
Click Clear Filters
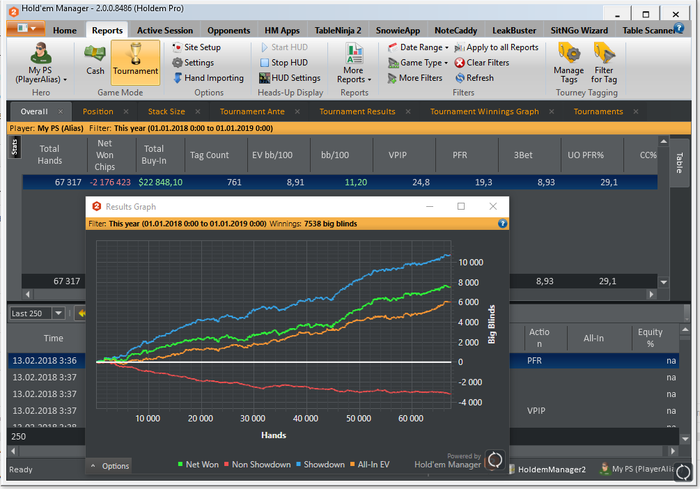(482, 63)
